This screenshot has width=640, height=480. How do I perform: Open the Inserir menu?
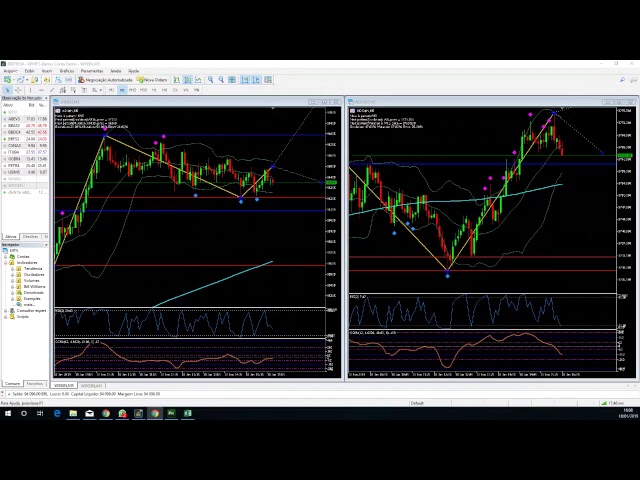point(47,71)
